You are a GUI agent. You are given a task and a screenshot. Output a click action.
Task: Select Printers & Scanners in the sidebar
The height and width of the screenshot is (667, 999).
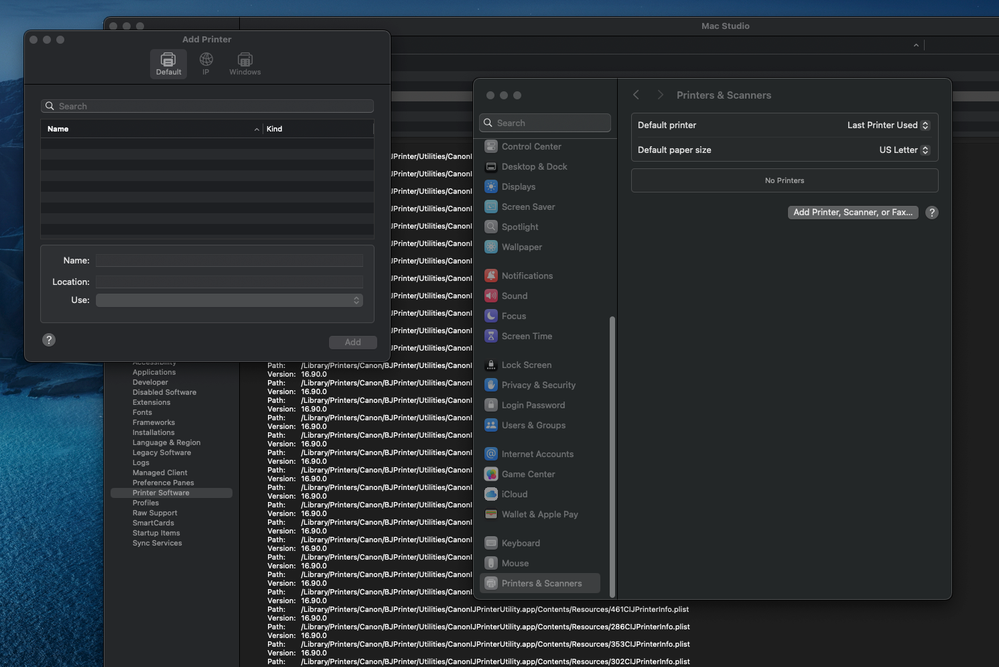tap(540, 583)
